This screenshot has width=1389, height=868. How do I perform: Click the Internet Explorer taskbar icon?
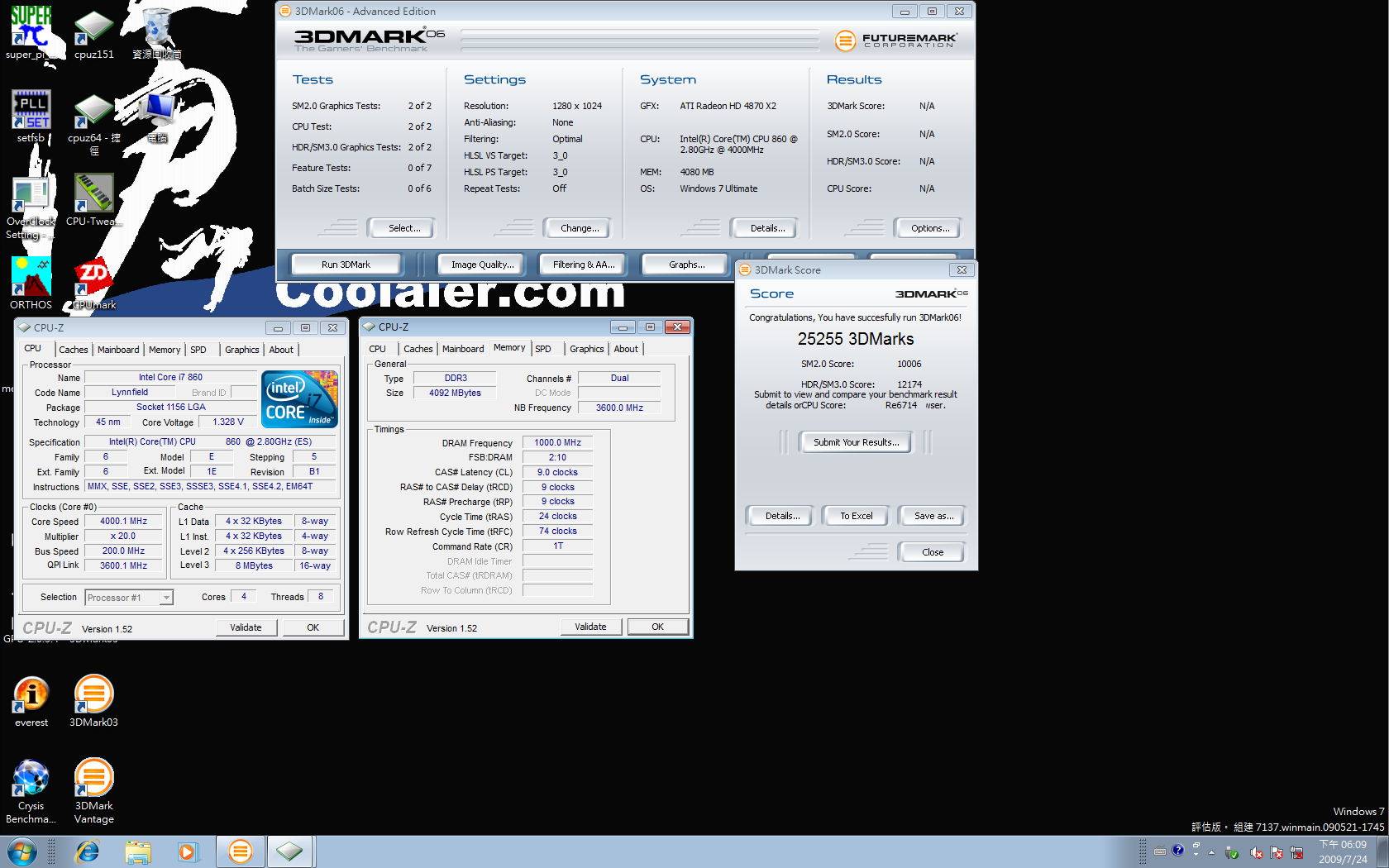[x=87, y=851]
